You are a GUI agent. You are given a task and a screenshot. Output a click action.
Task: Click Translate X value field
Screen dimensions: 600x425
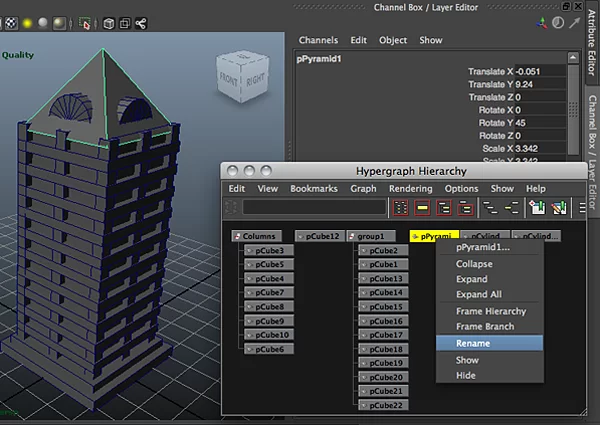(540, 71)
